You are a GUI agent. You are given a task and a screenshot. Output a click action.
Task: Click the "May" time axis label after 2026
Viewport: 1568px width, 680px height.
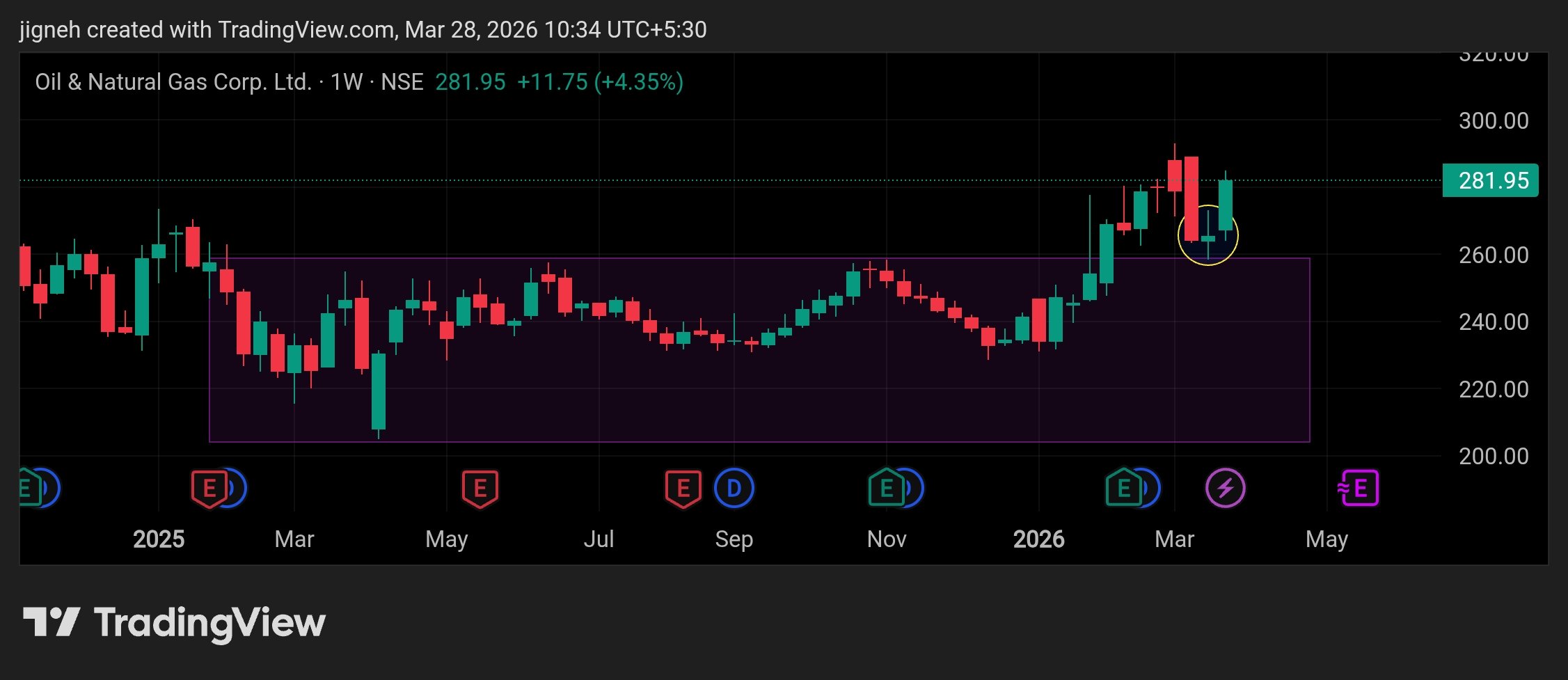pyautogui.click(x=1327, y=540)
